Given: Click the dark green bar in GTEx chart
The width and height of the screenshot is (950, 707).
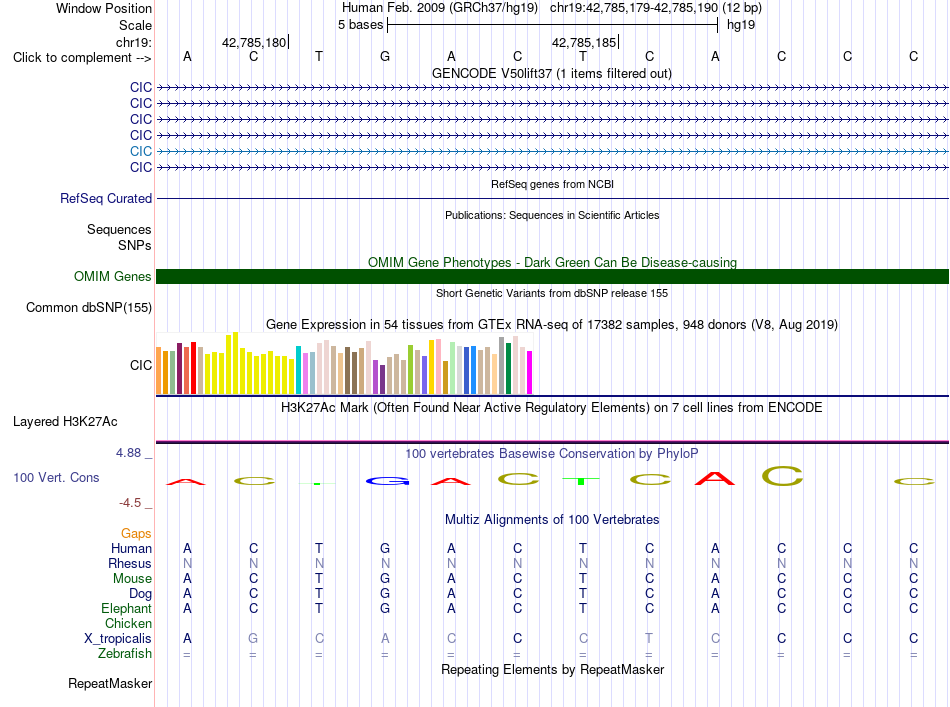Looking at the screenshot, I should click(x=508, y=368).
